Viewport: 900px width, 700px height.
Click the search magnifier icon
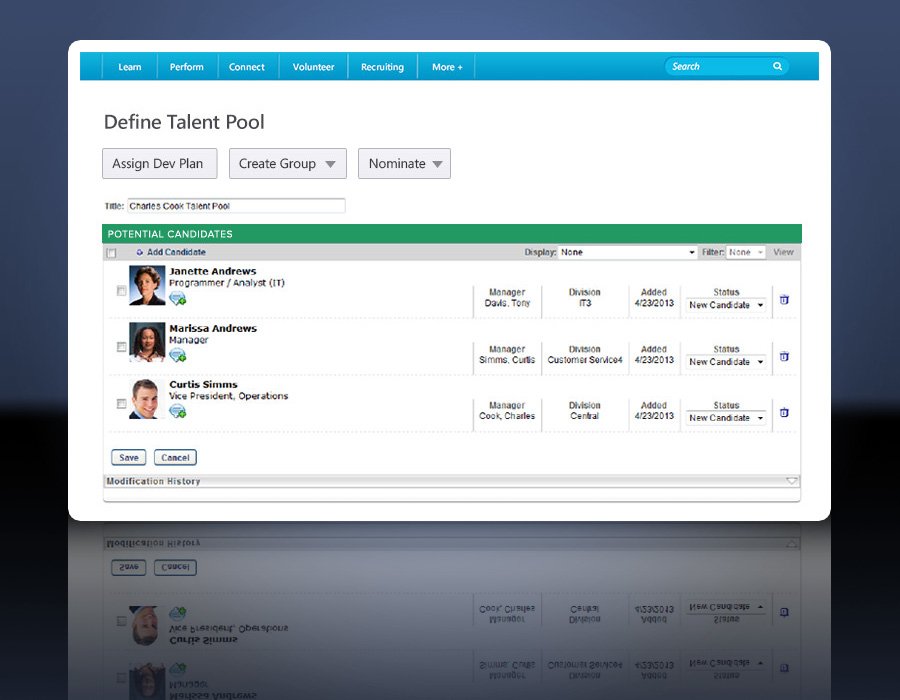coord(777,66)
